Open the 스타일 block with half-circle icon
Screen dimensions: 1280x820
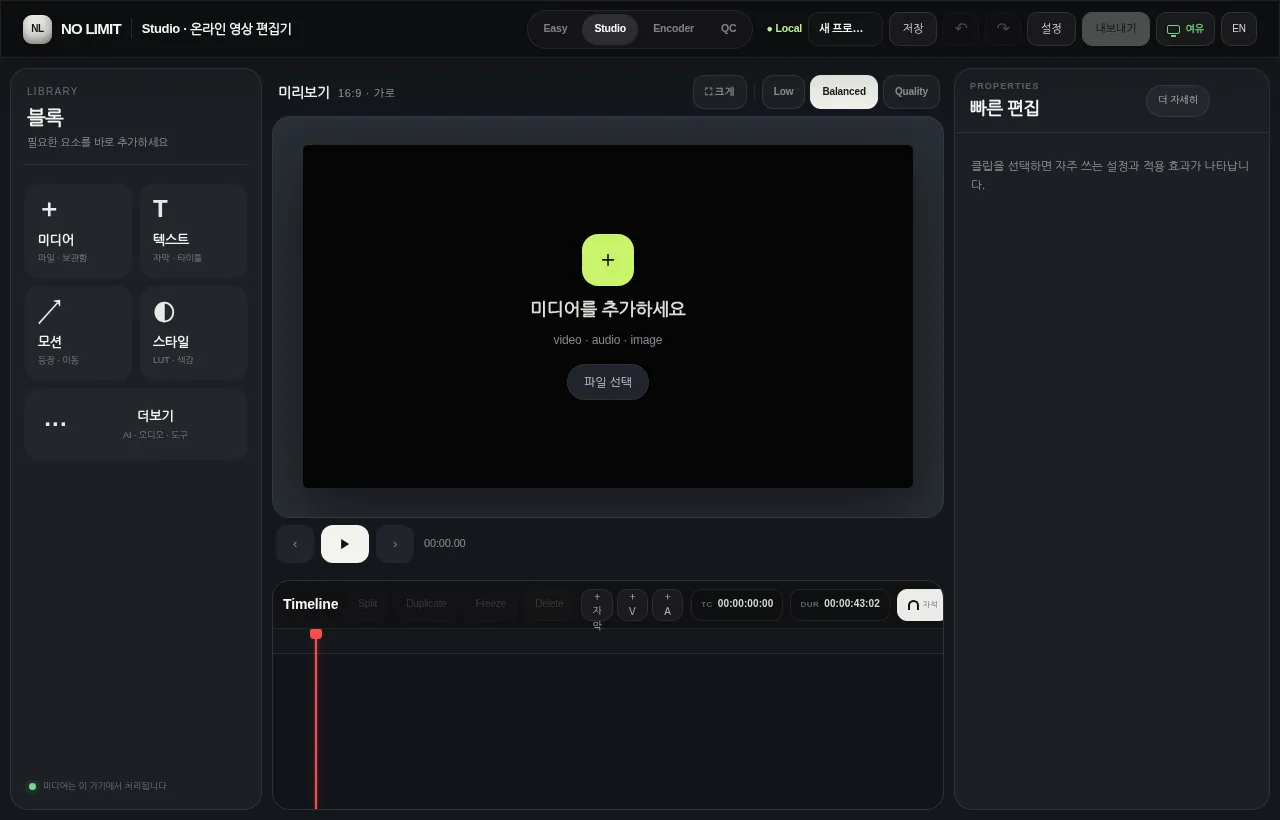click(193, 333)
